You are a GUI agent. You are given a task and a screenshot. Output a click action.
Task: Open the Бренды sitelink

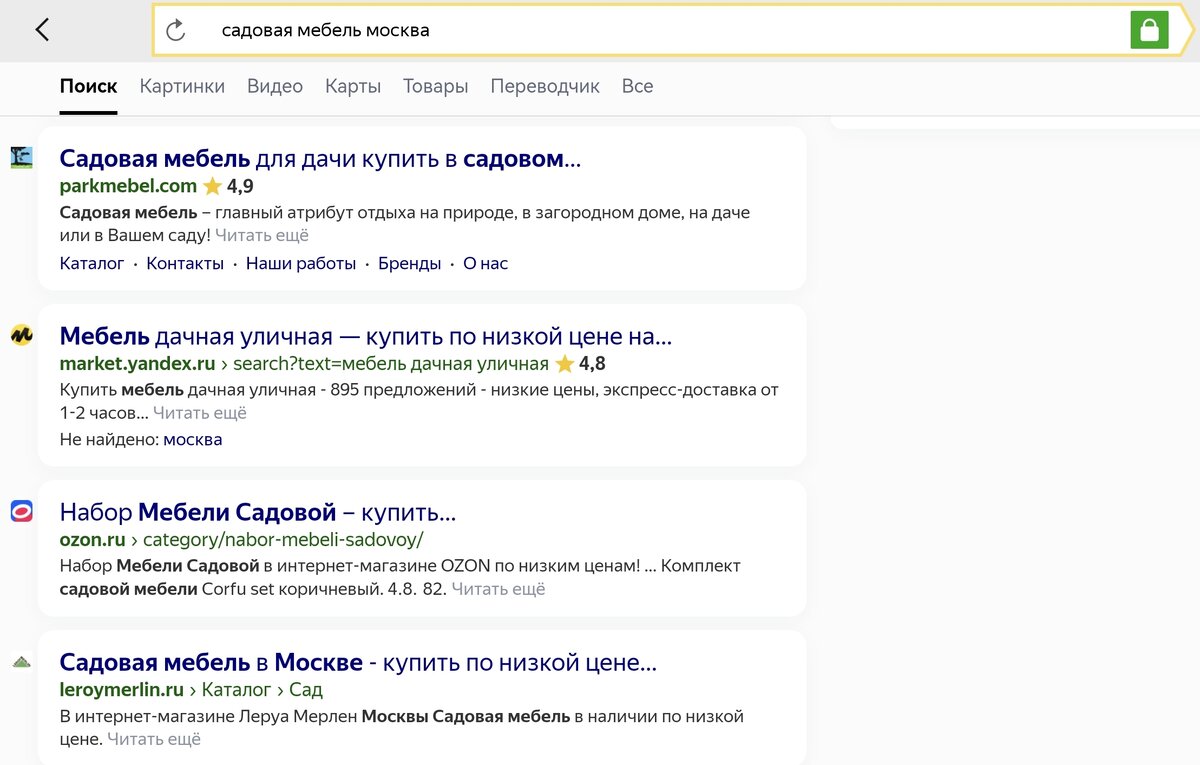coord(409,264)
